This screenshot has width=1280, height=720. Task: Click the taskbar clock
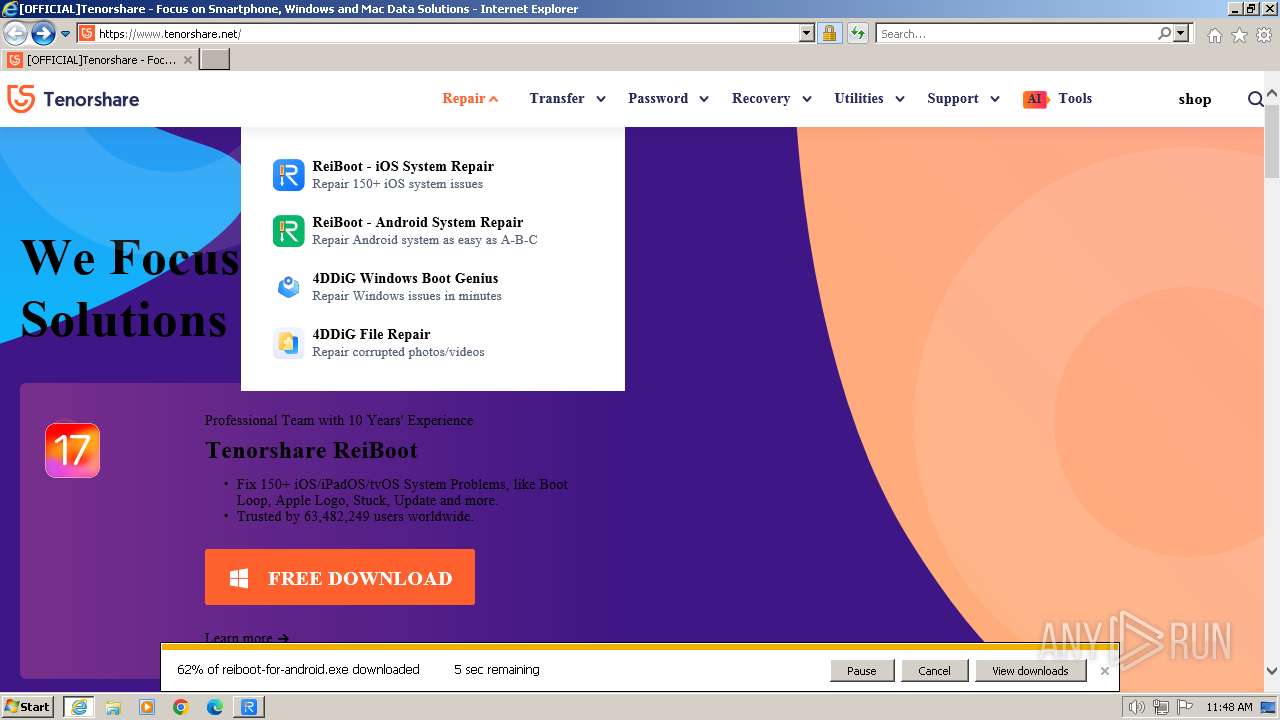click(x=1229, y=707)
